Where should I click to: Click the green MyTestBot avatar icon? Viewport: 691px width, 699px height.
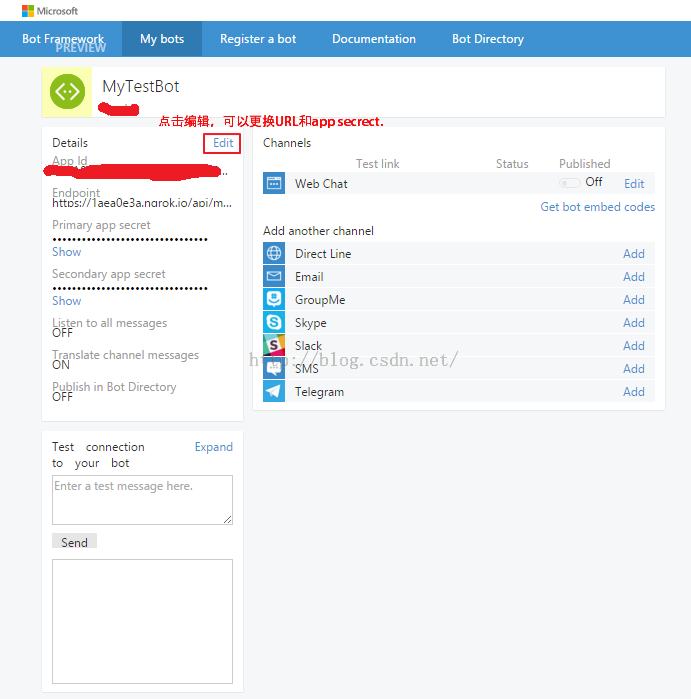(x=67, y=92)
